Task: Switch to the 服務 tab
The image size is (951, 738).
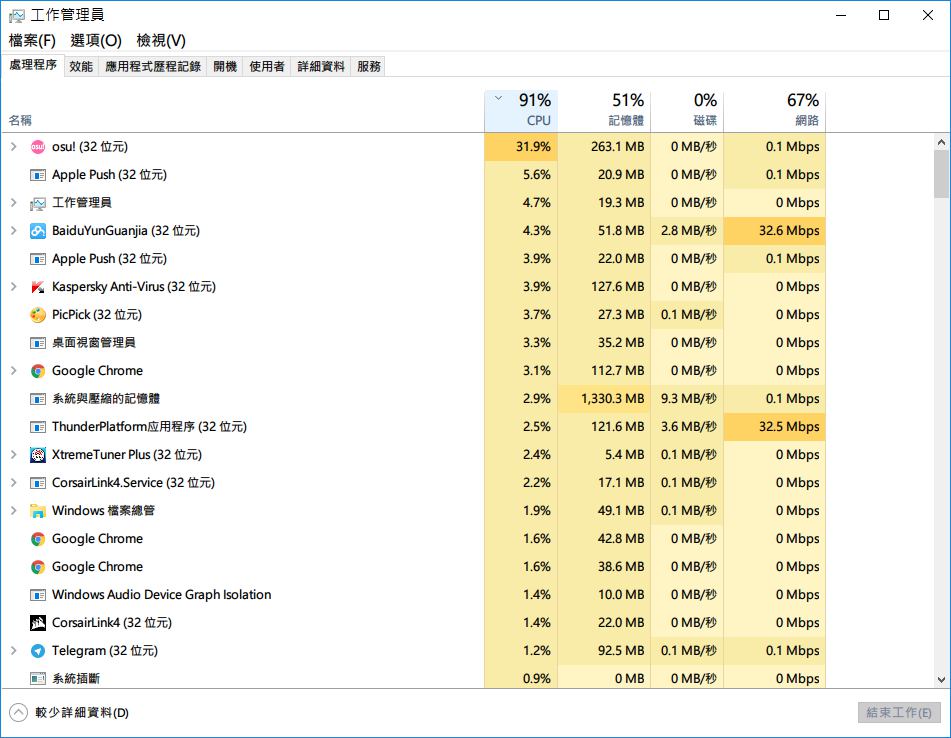Action: click(369, 66)
